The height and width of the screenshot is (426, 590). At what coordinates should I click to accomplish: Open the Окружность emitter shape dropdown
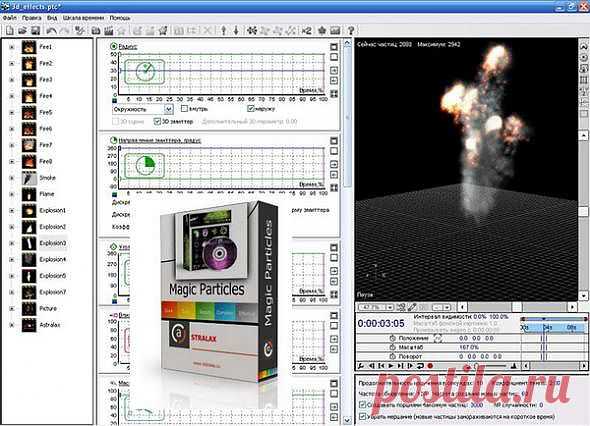(x=168, y=109)
